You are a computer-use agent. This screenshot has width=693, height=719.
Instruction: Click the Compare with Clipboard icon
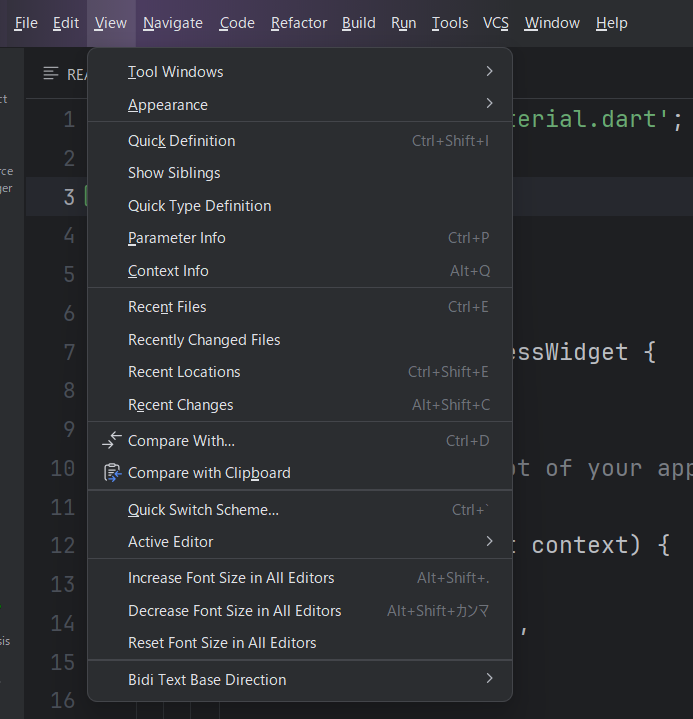coord(111,473)
